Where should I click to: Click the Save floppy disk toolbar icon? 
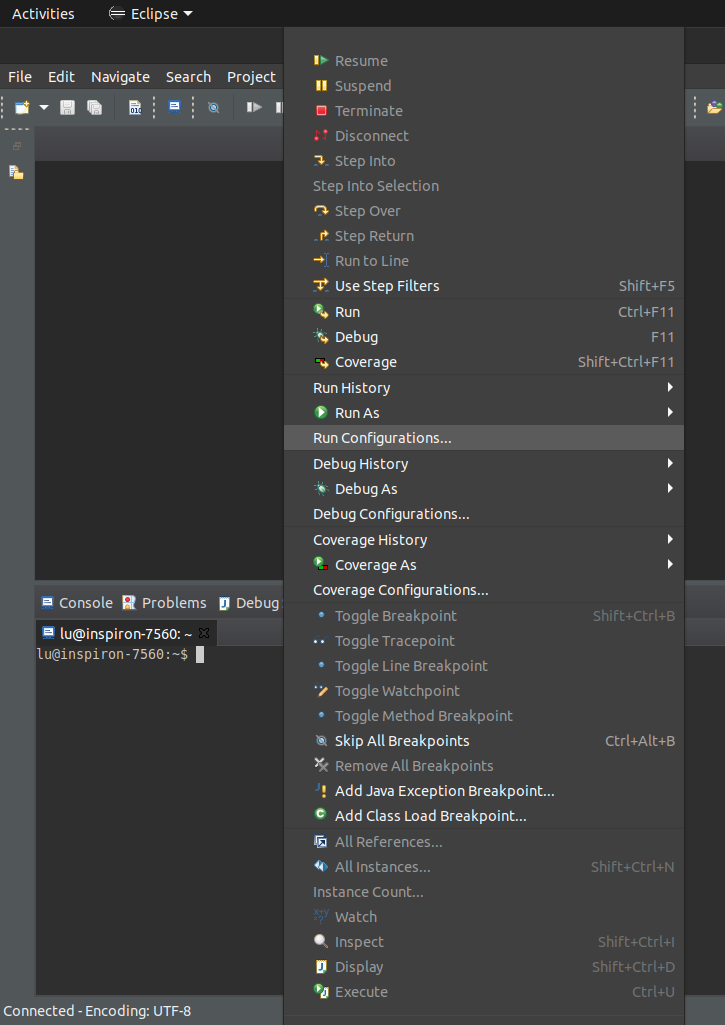(67, 107)
